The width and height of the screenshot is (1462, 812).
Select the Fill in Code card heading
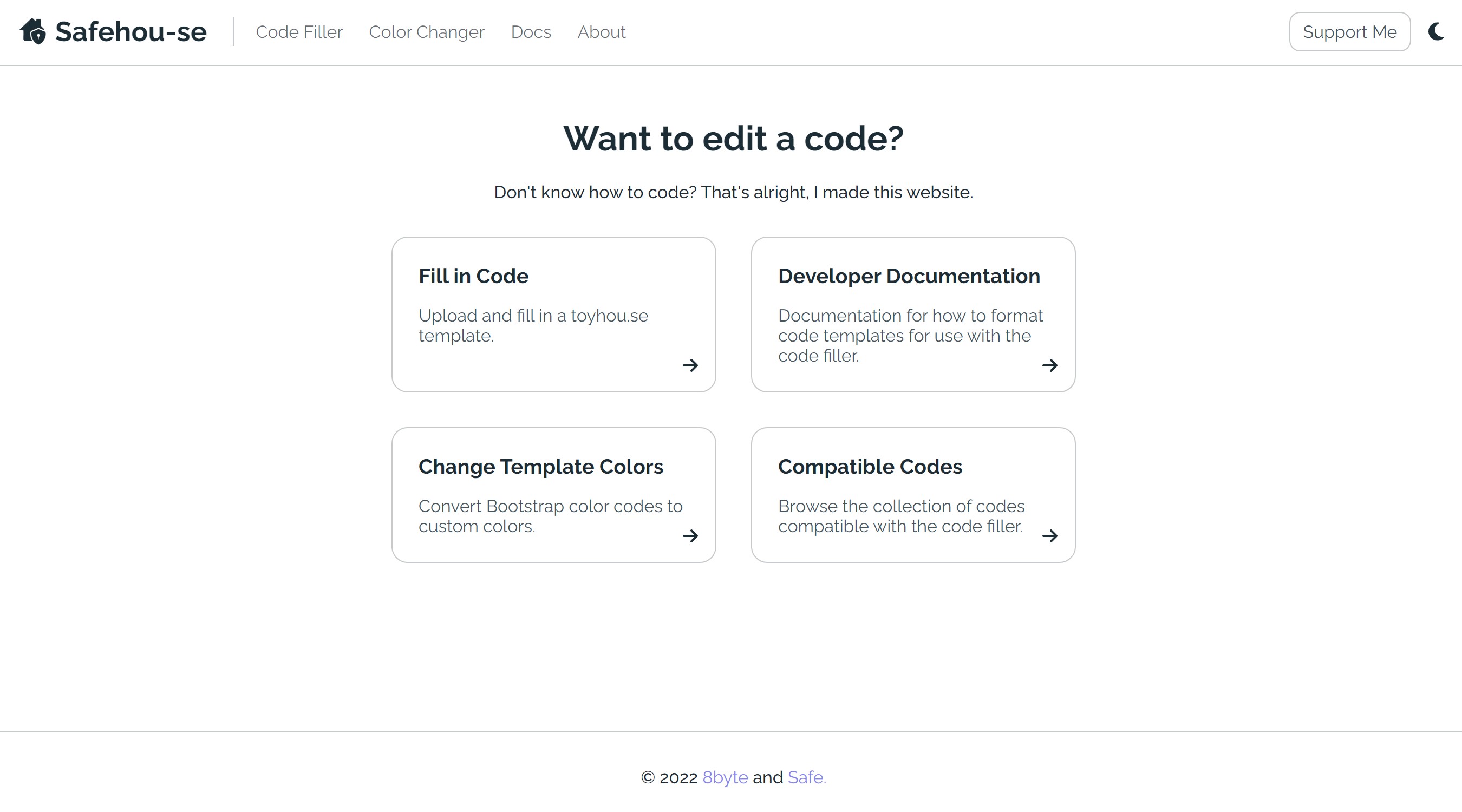pyautogui.click(x=473, y=276)
